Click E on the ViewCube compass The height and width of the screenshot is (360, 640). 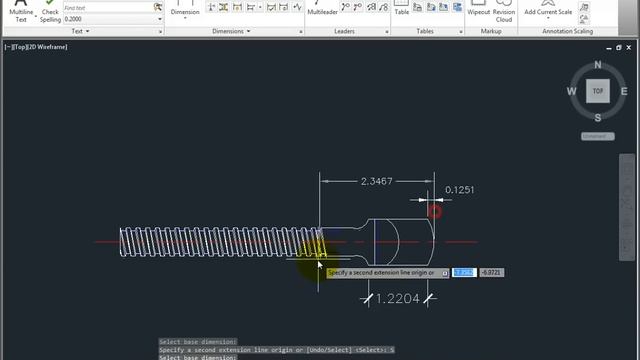[x=624, y=91]
